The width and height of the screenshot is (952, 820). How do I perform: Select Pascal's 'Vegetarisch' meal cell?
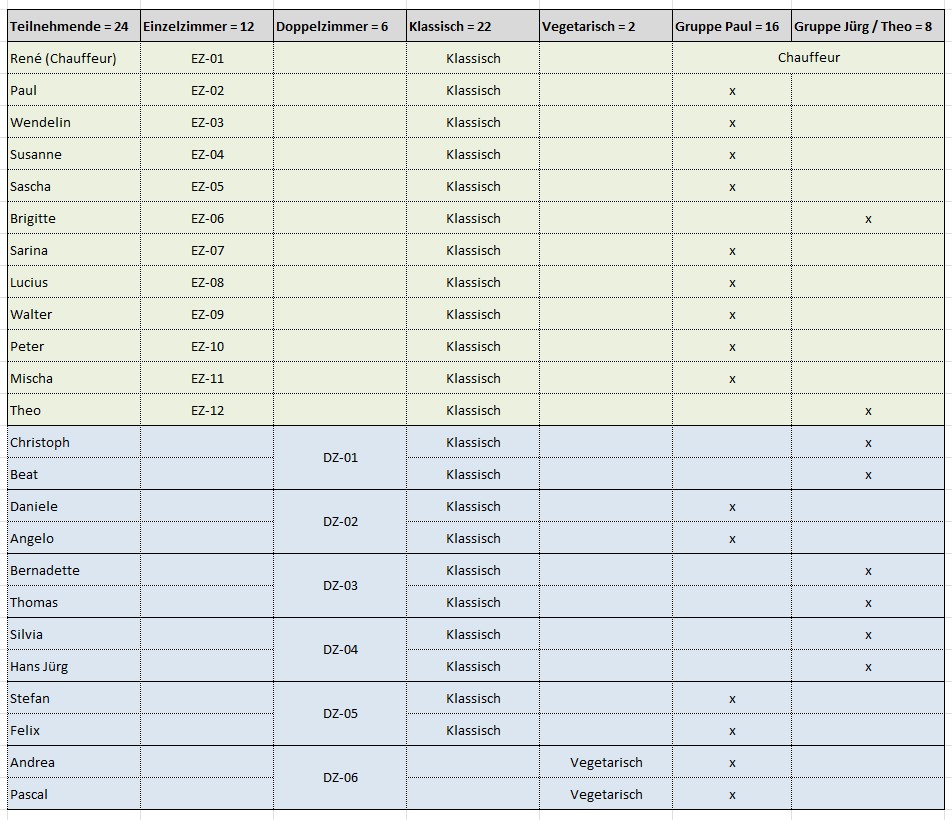pos(606,795)
